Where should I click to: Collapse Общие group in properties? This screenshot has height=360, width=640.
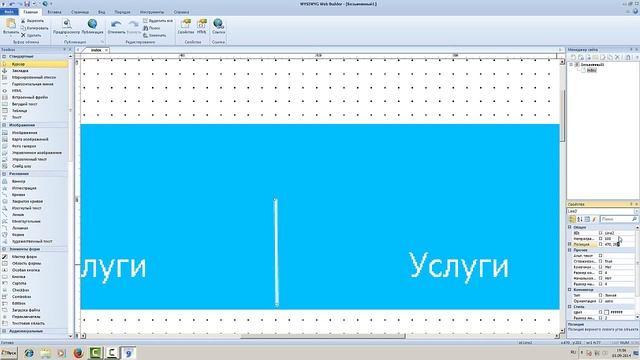pos(570,227)
